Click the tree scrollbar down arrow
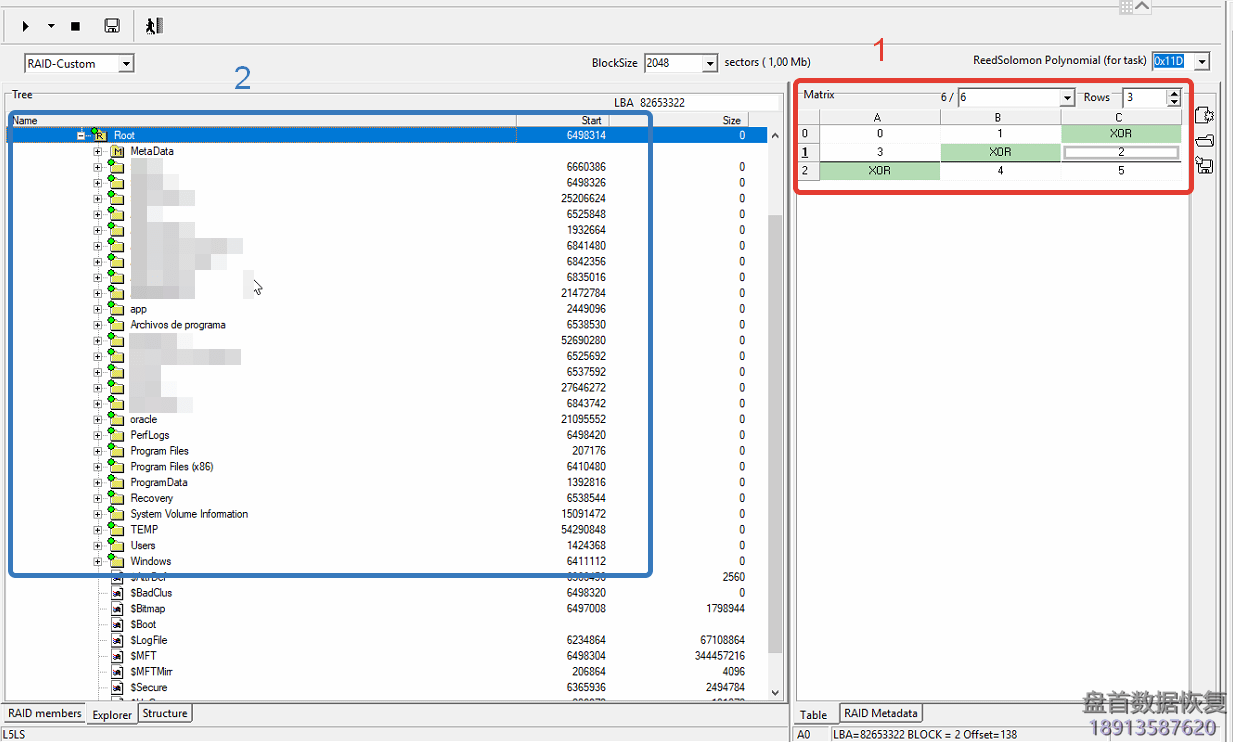Image resolution: width=1233 pixels, height=742 pixels. pyautogui.click(x=773, y=692)
